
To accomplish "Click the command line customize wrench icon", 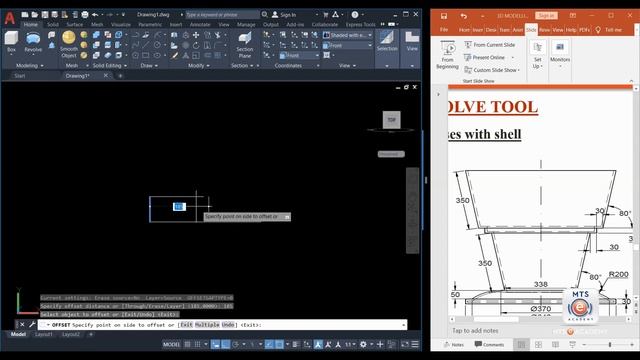I will 32,325.
